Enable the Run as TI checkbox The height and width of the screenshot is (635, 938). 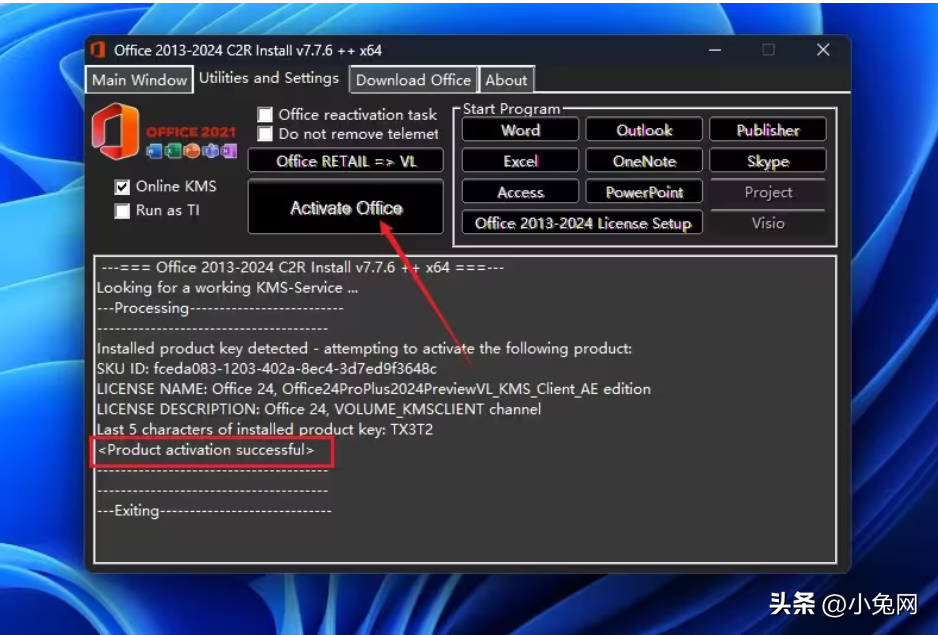pyautogui.click(x=122, y=211)
